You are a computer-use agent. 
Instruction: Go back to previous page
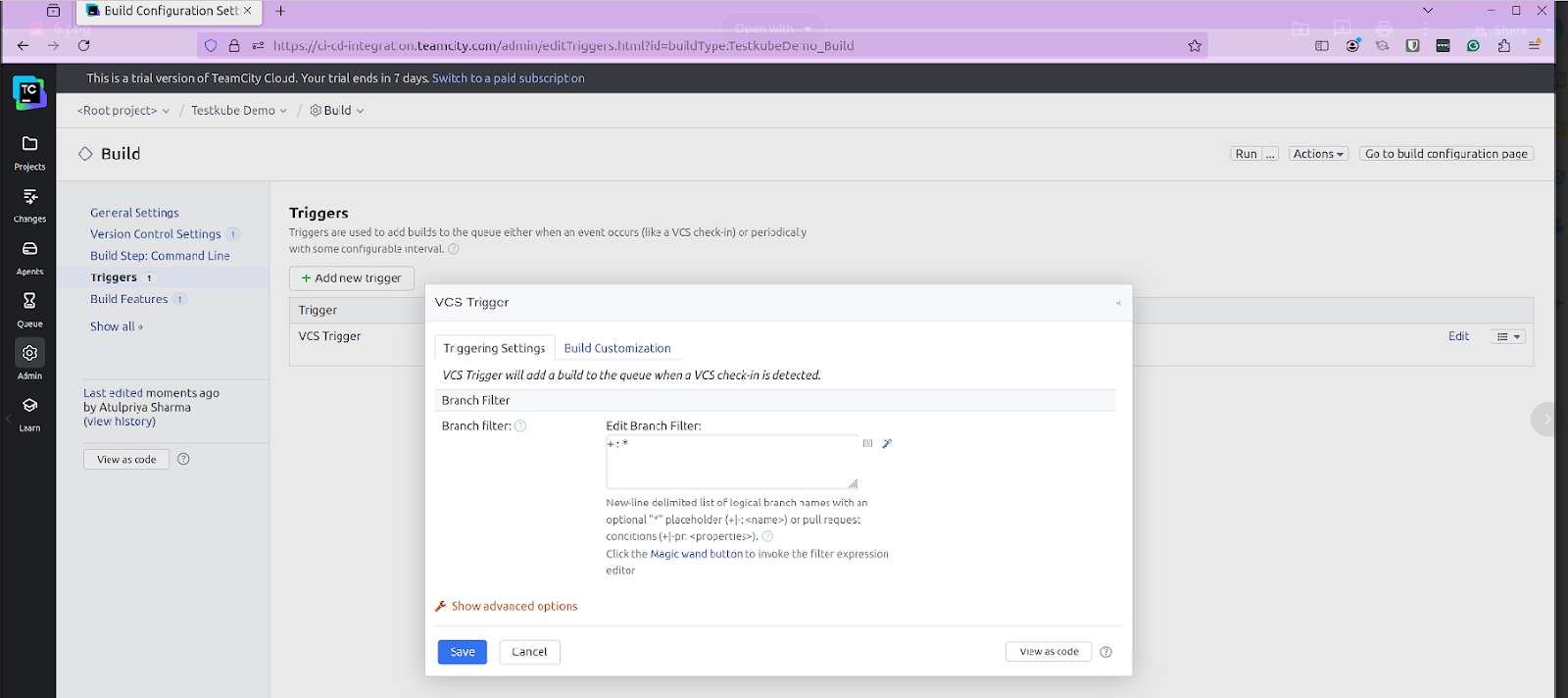tap(23, 45)
